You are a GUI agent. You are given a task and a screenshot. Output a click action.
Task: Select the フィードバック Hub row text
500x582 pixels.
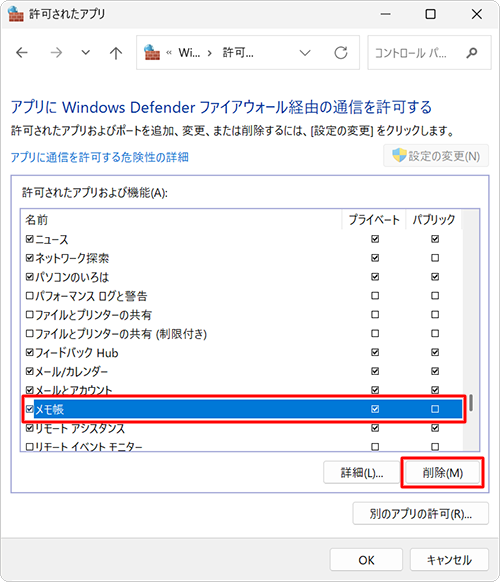click(x=76, y=353)
